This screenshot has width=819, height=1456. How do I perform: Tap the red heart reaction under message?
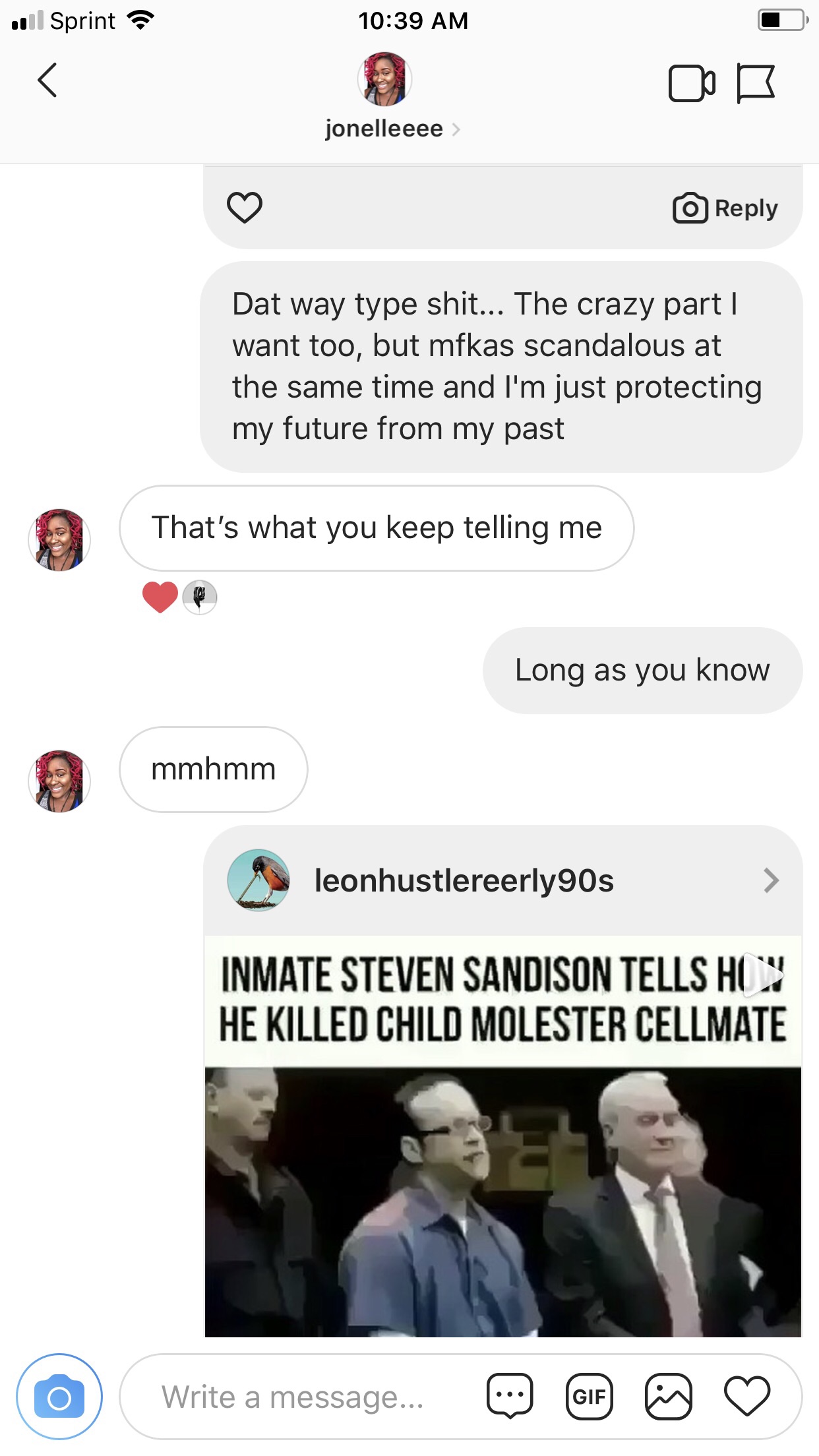pyautogui.click(x=160, y=597)
